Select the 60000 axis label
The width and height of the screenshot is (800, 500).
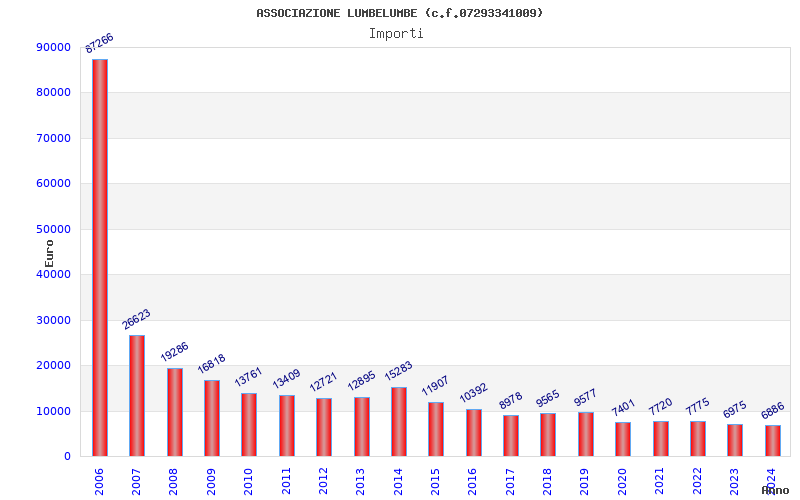coord(54,184)
